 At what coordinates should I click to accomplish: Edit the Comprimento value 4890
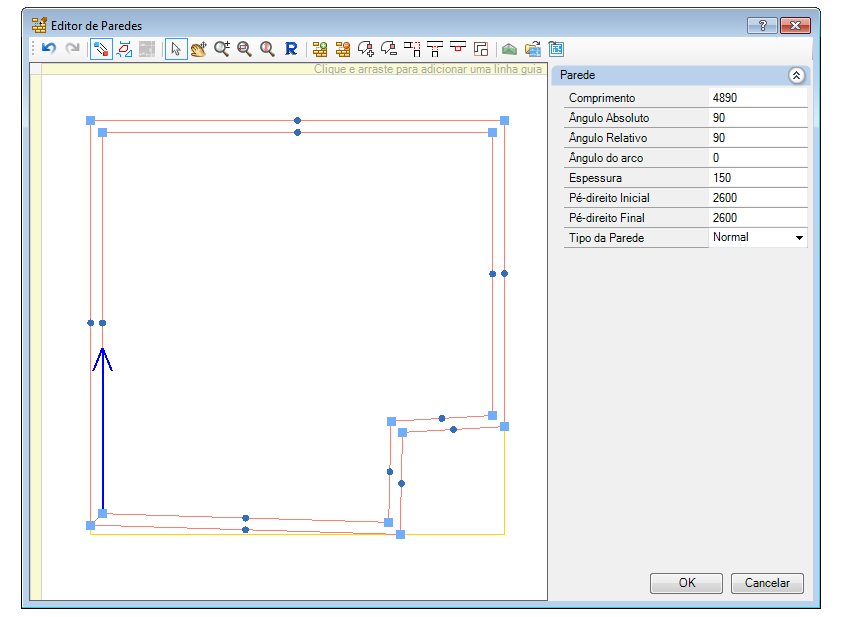pyautogui.click(x=758, y=98)
